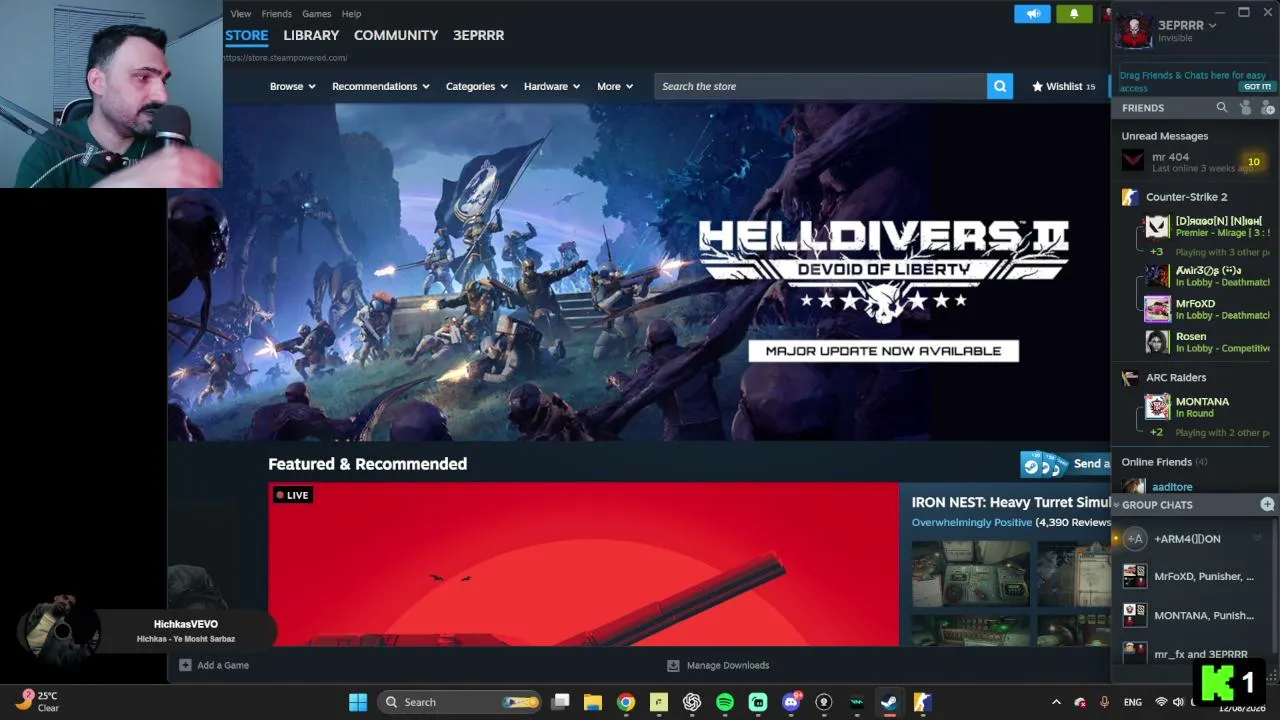Expand the More dropdown

615,86
